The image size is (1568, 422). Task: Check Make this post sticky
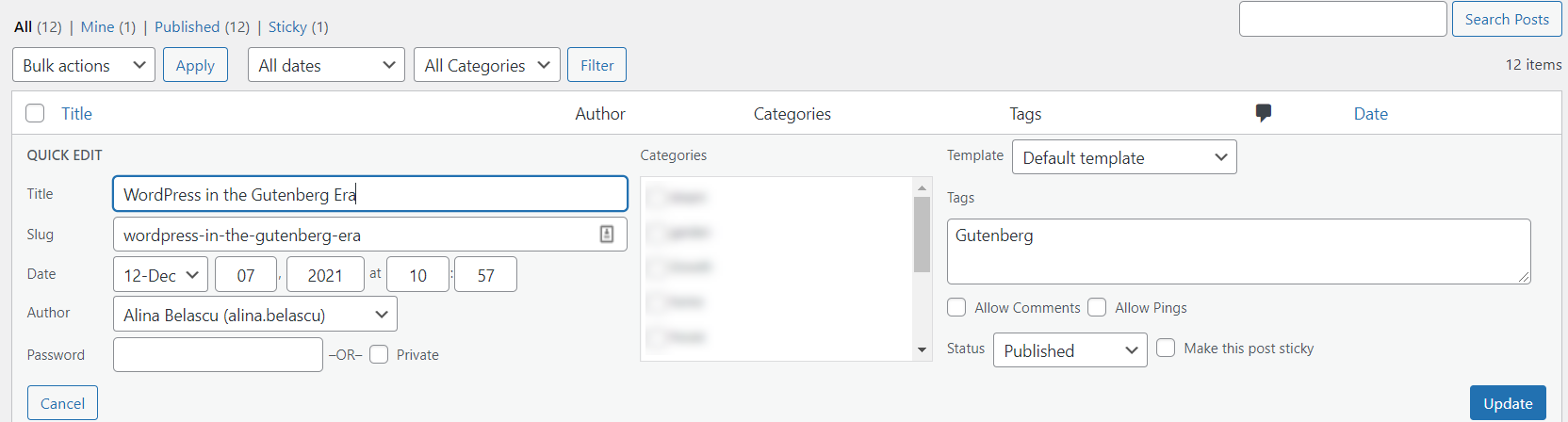pos(1166,348)
